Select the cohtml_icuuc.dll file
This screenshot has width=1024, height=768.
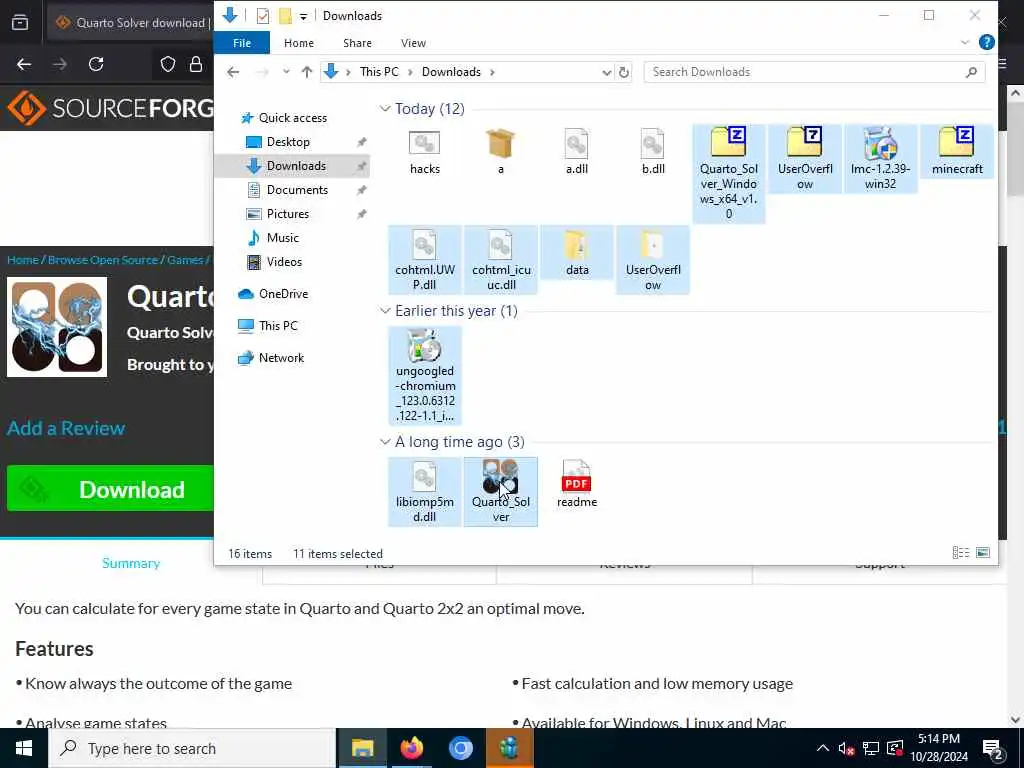pos(501,260)
